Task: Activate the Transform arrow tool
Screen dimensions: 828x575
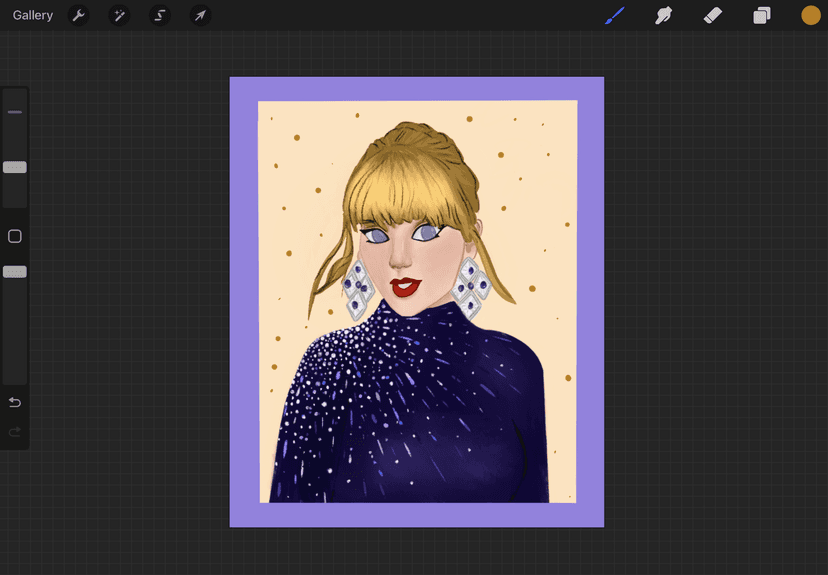Action: tap(201, 15)
